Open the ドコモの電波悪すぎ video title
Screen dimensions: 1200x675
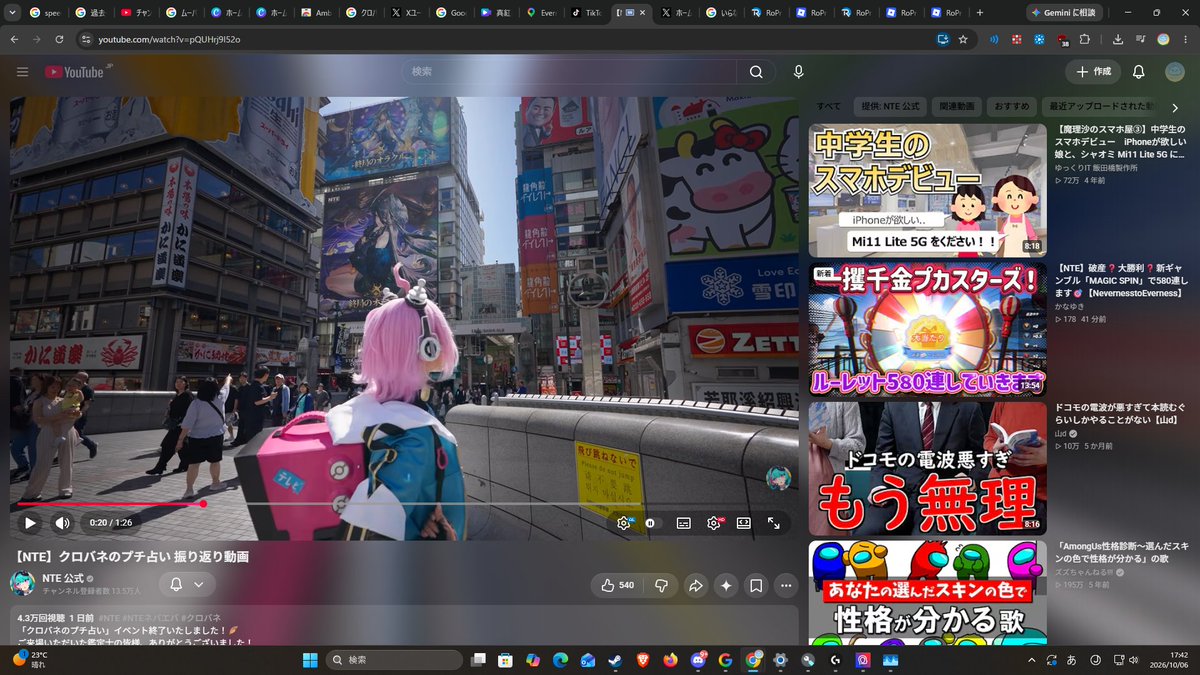(x=1120, y=416)
